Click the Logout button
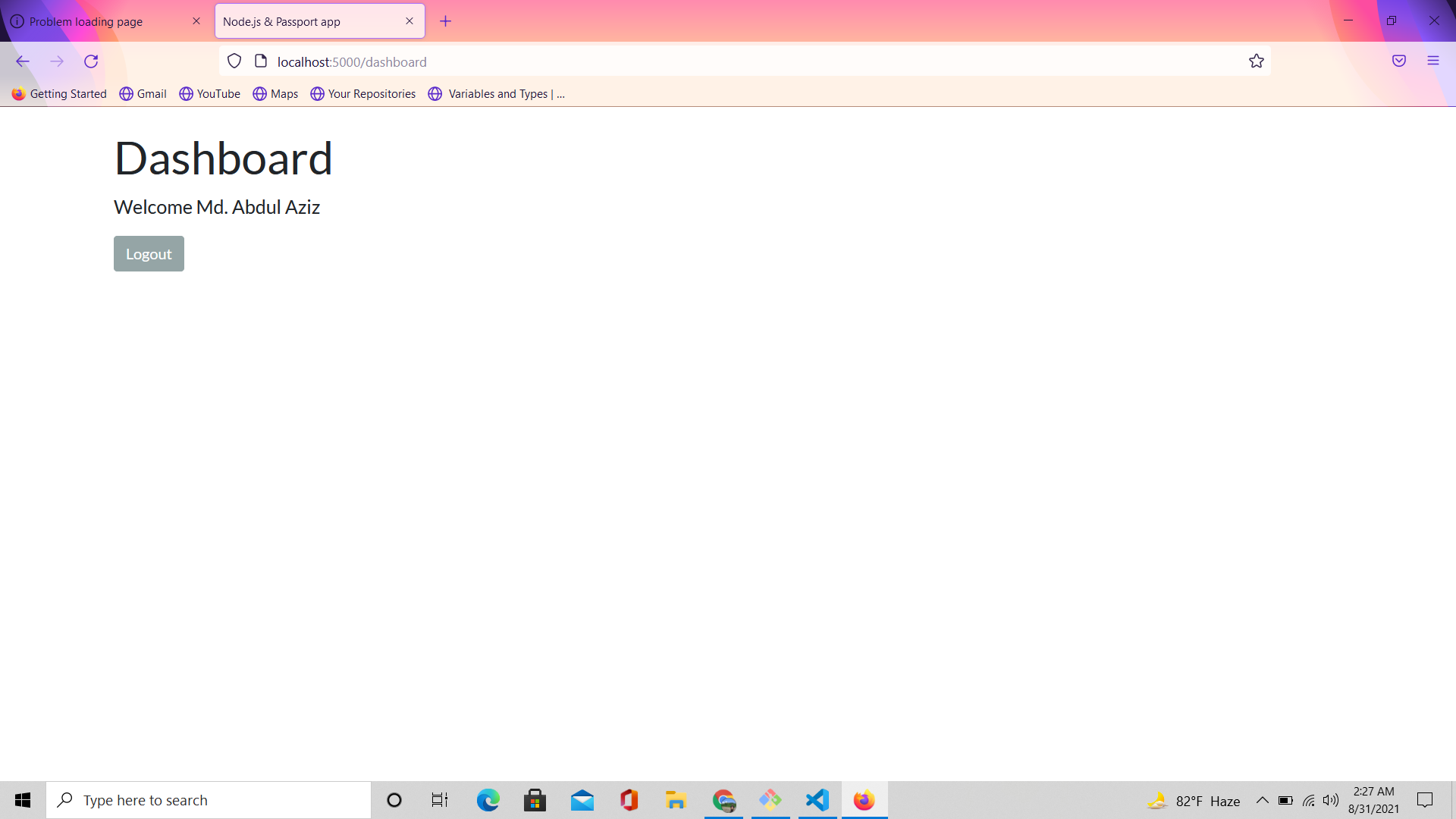The height and width of the screenshot is (819, 1456). [x=149, y=254]
